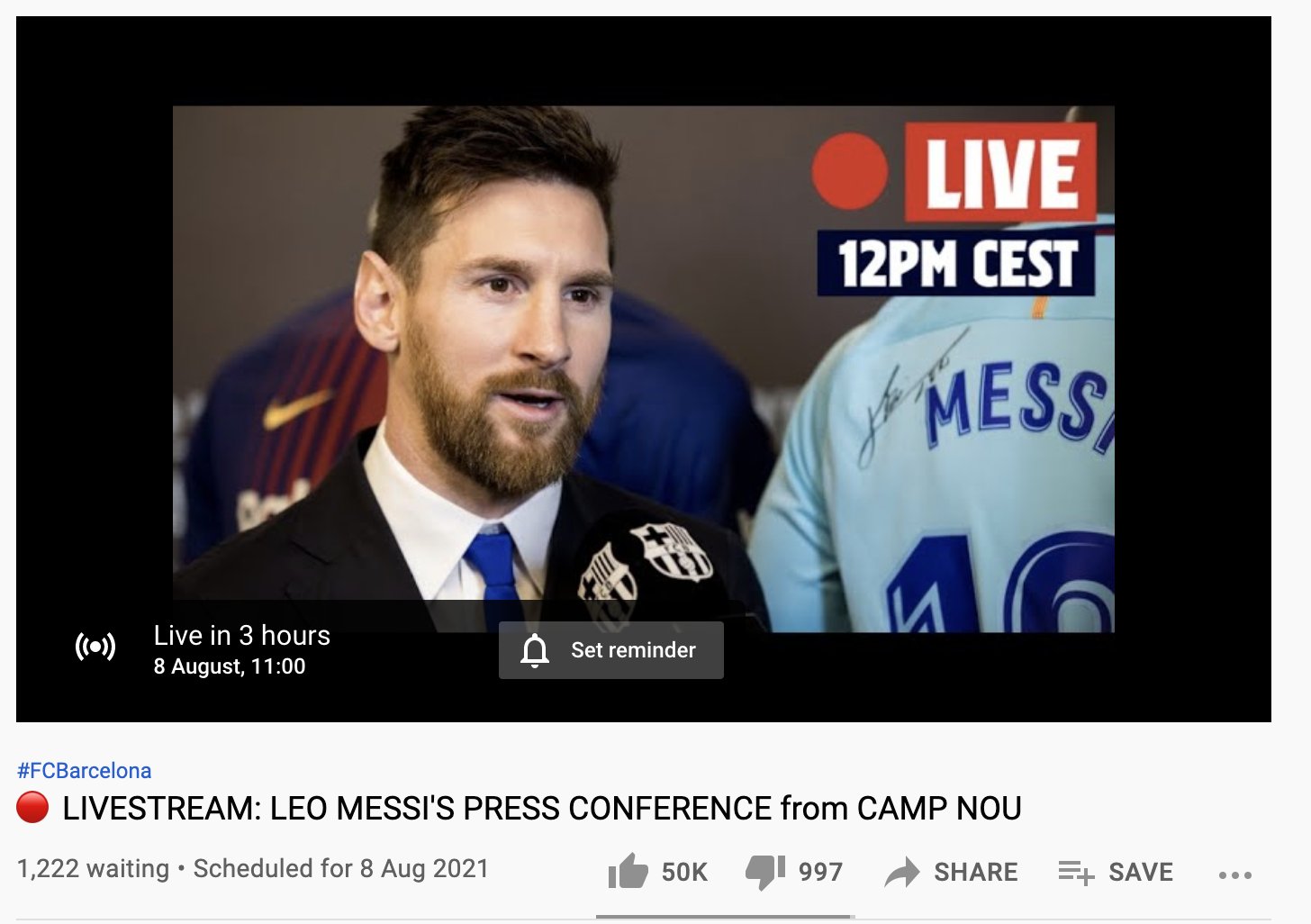
Task: Click the bell icon in the reminder button
Action: [x=535, y=650]
